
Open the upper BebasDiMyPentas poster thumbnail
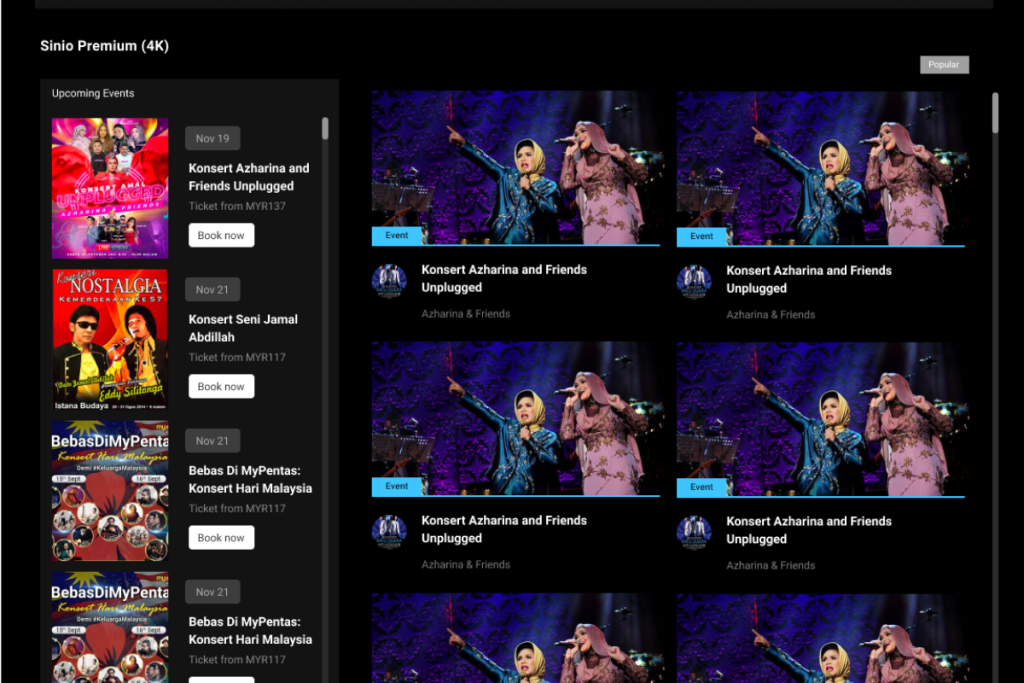click(x=110, y=491)
